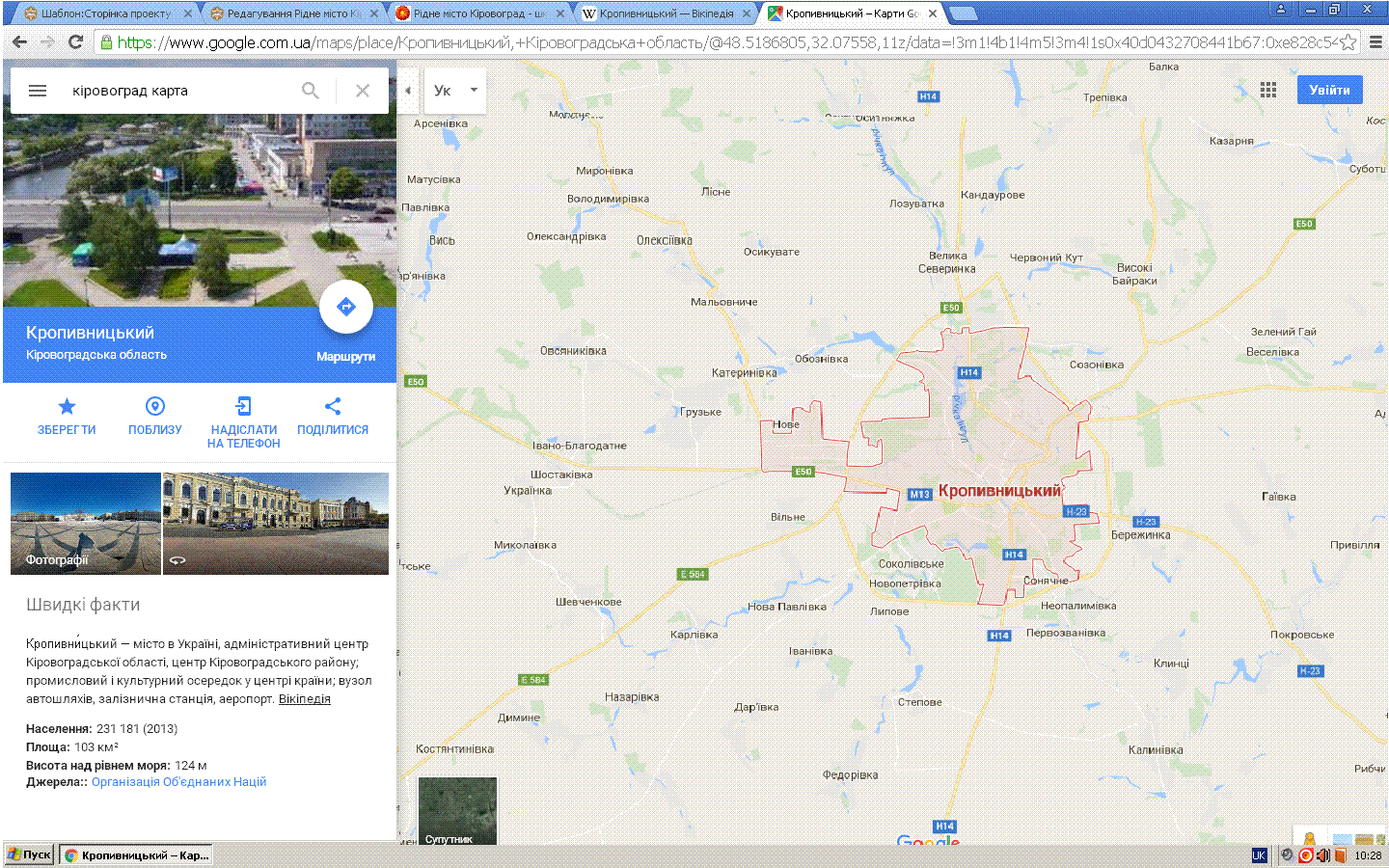Clear the search with the X icon
1389x868 pixels.
pos(363,91)
